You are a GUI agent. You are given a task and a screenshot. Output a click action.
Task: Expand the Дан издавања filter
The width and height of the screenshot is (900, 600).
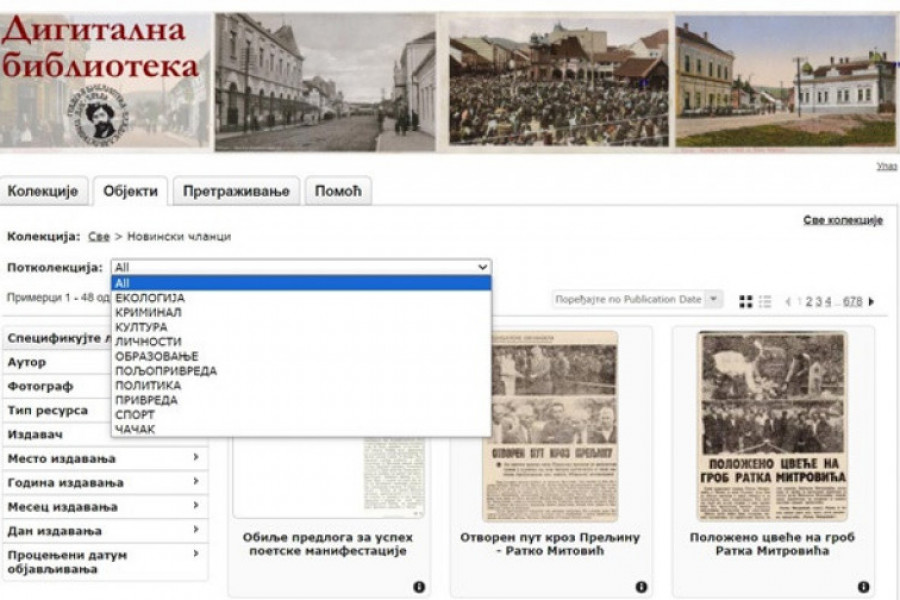click(x=105, y=531)
